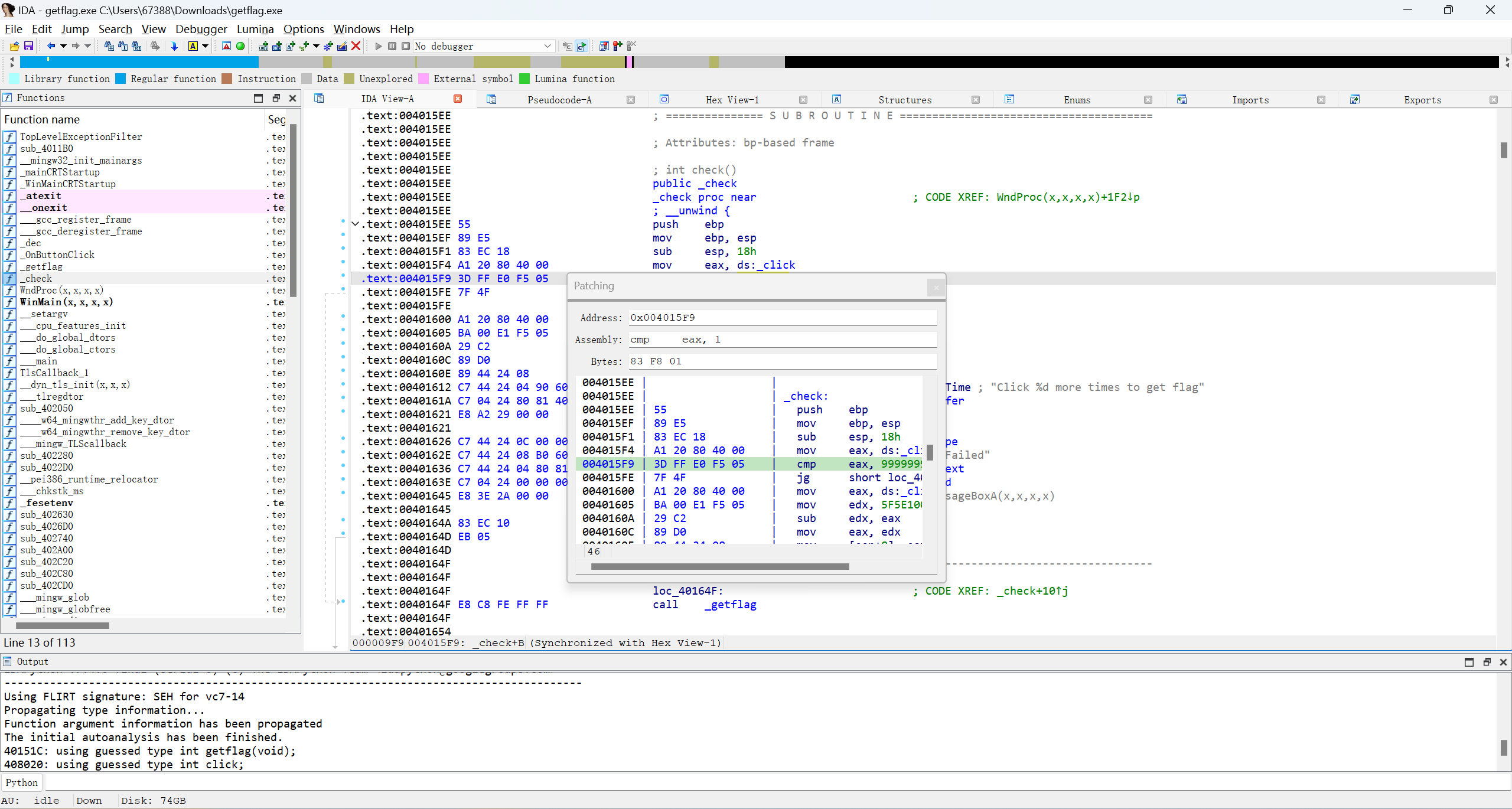Click the breakpoint list toolbar icon
1512x809 pixels.
coord(604,46)
